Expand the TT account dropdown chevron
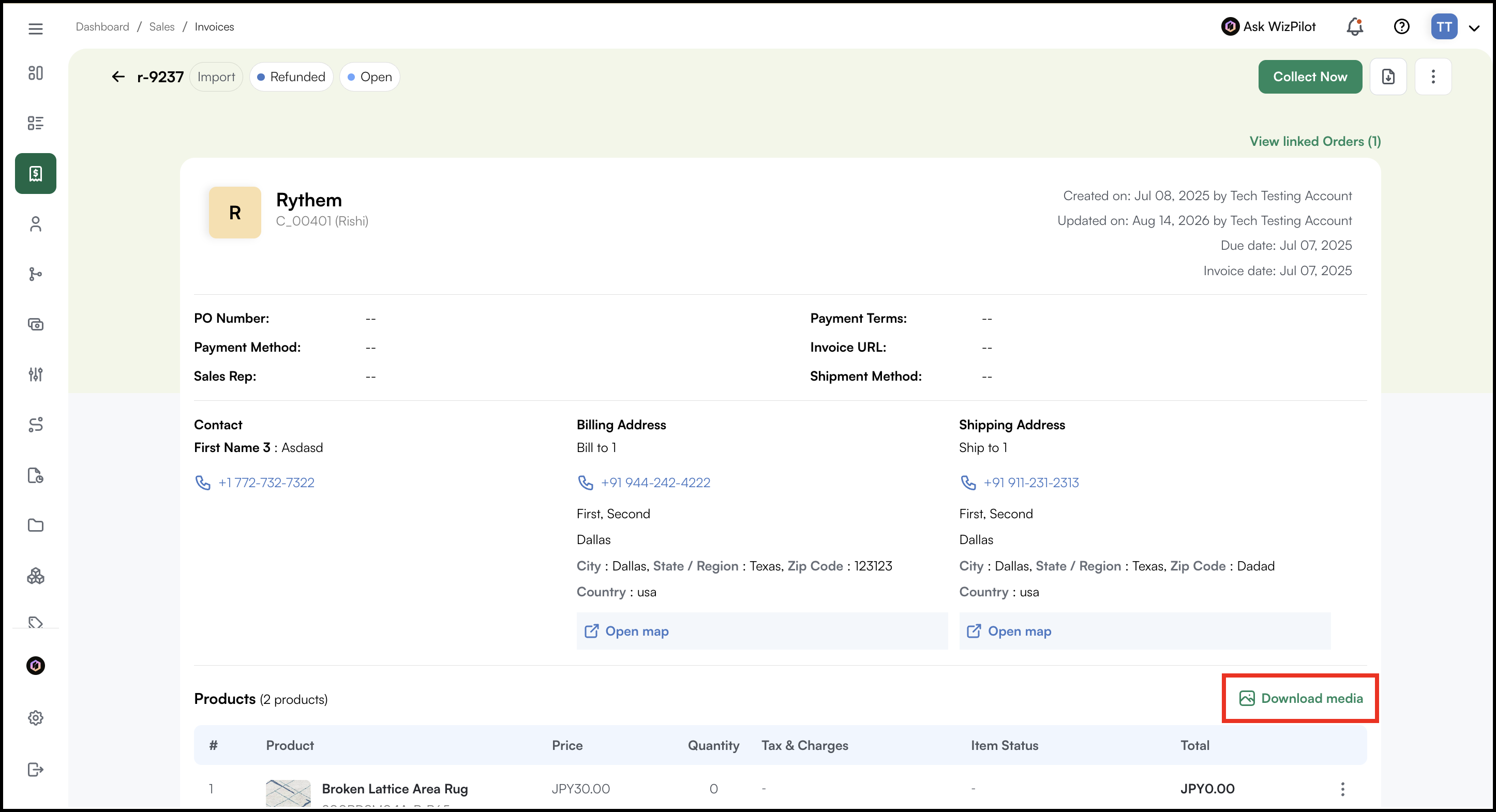 pyautogui.click(x=1474, y=28)
